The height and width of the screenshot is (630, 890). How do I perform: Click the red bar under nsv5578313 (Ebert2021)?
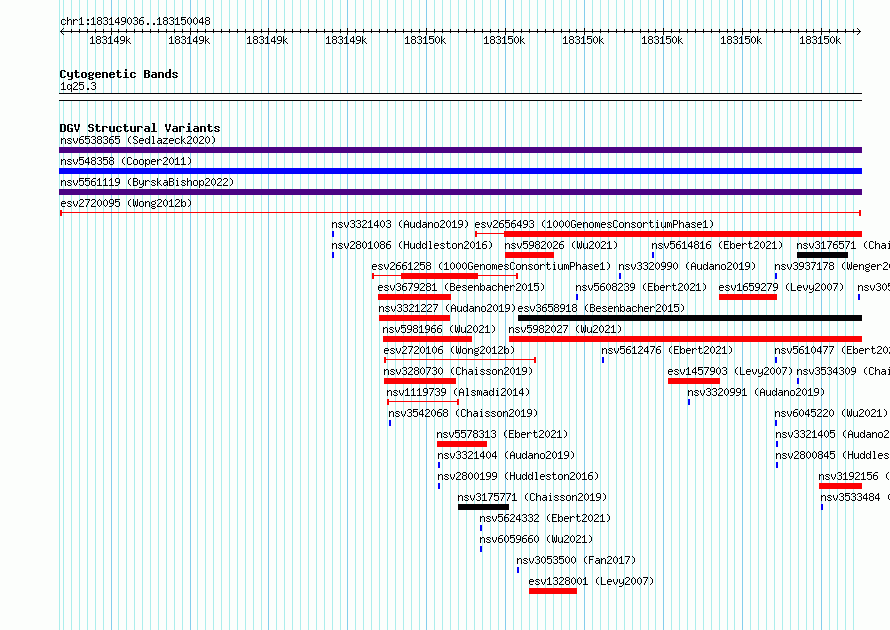coord(461,444)
